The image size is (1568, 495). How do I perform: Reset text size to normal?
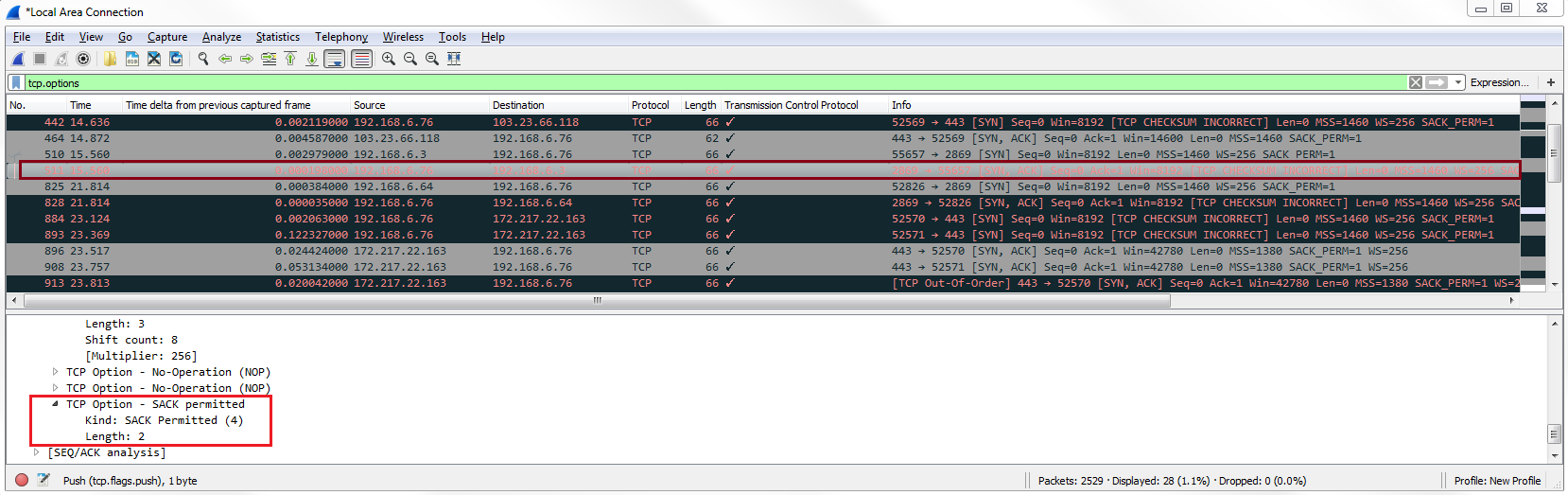432,59
